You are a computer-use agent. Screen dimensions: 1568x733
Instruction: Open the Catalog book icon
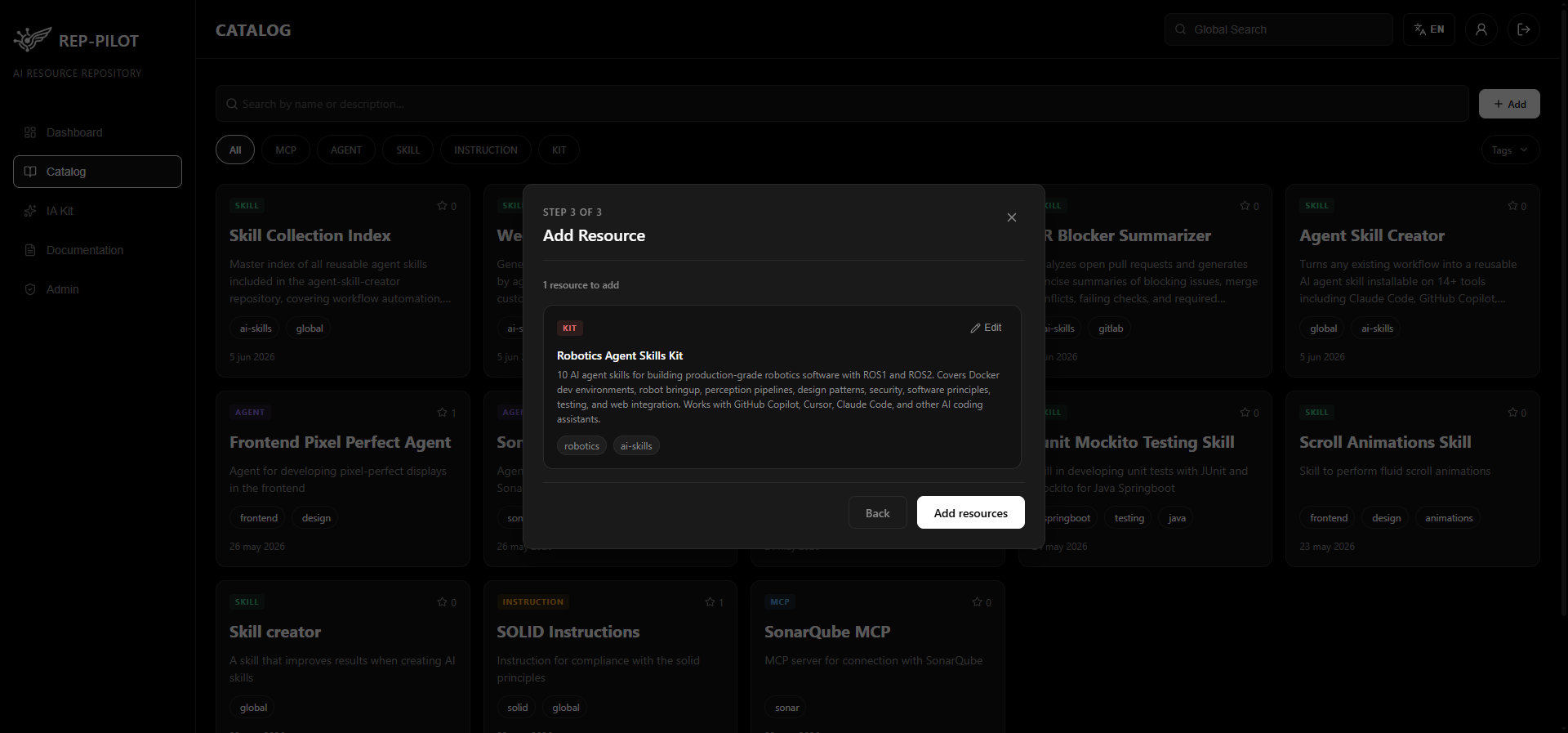coord(30,172)
